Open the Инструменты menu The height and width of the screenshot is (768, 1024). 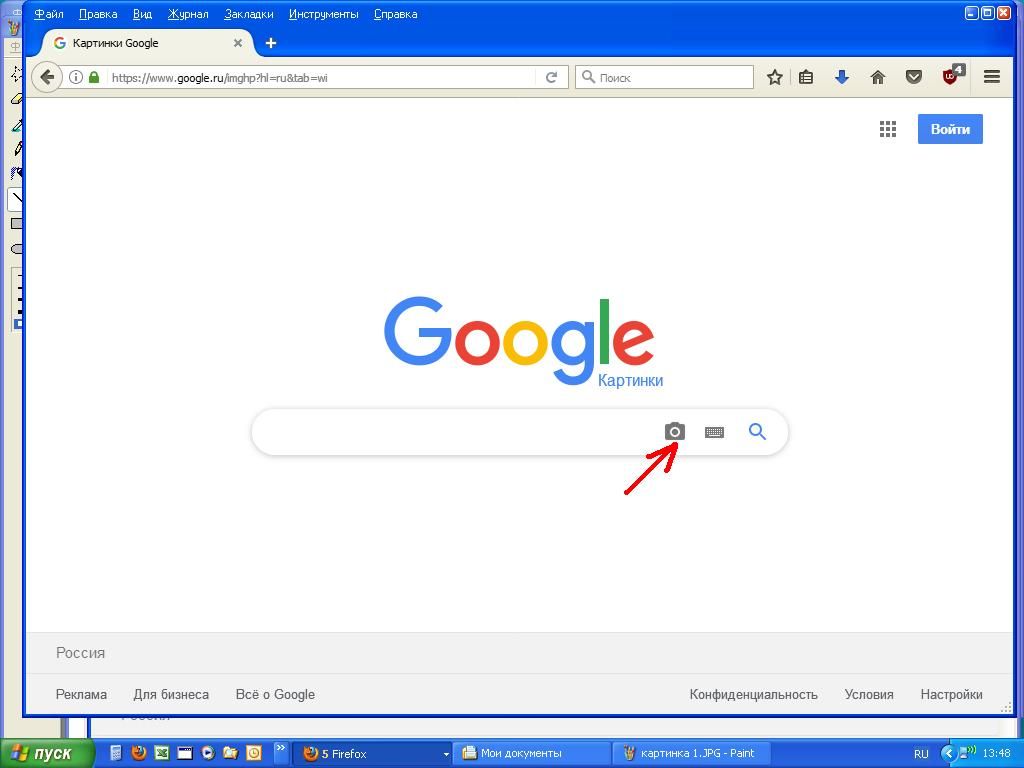(323, 14)
